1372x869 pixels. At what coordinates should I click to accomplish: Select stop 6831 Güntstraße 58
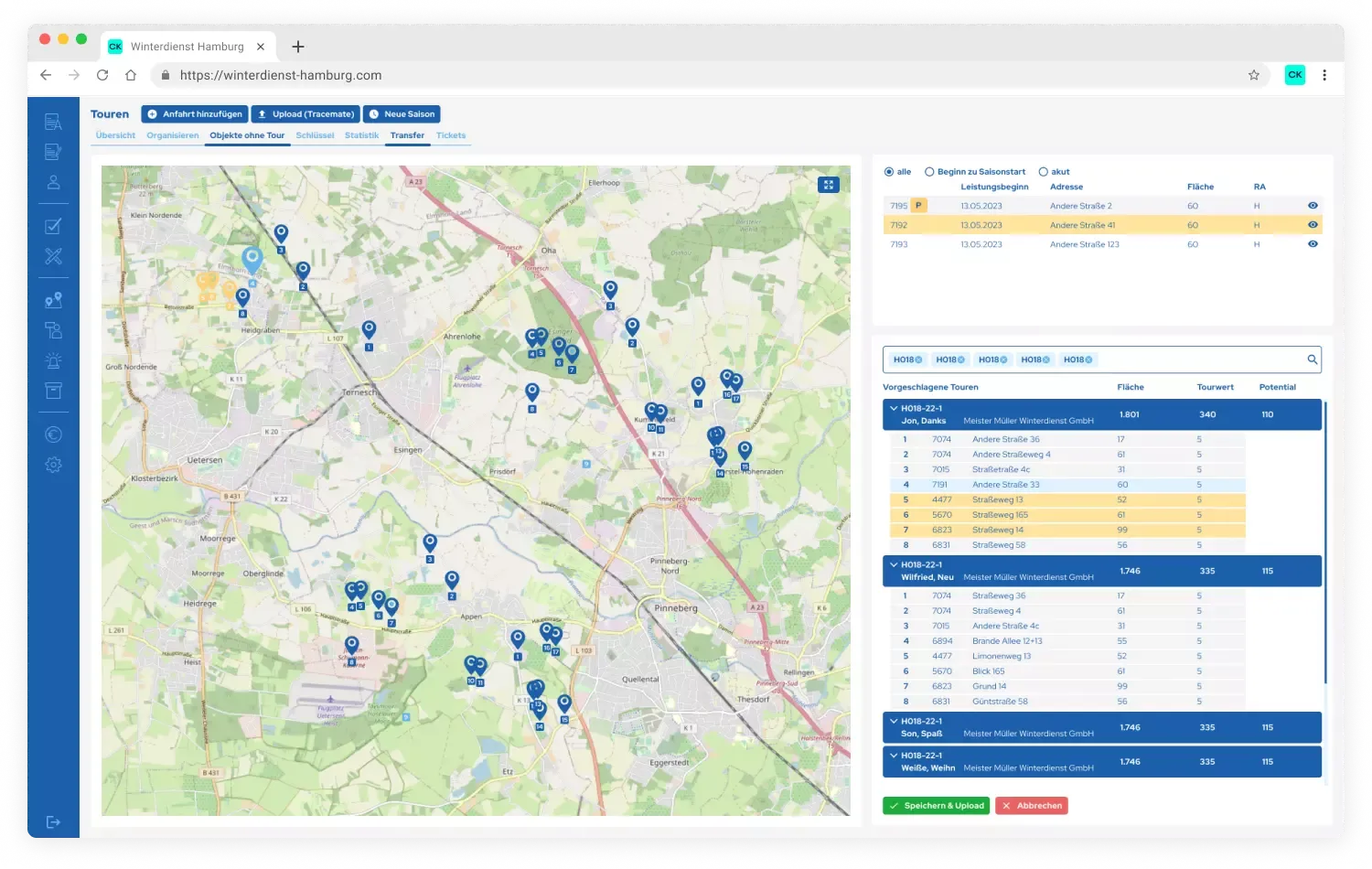(x=1068, y=702)
